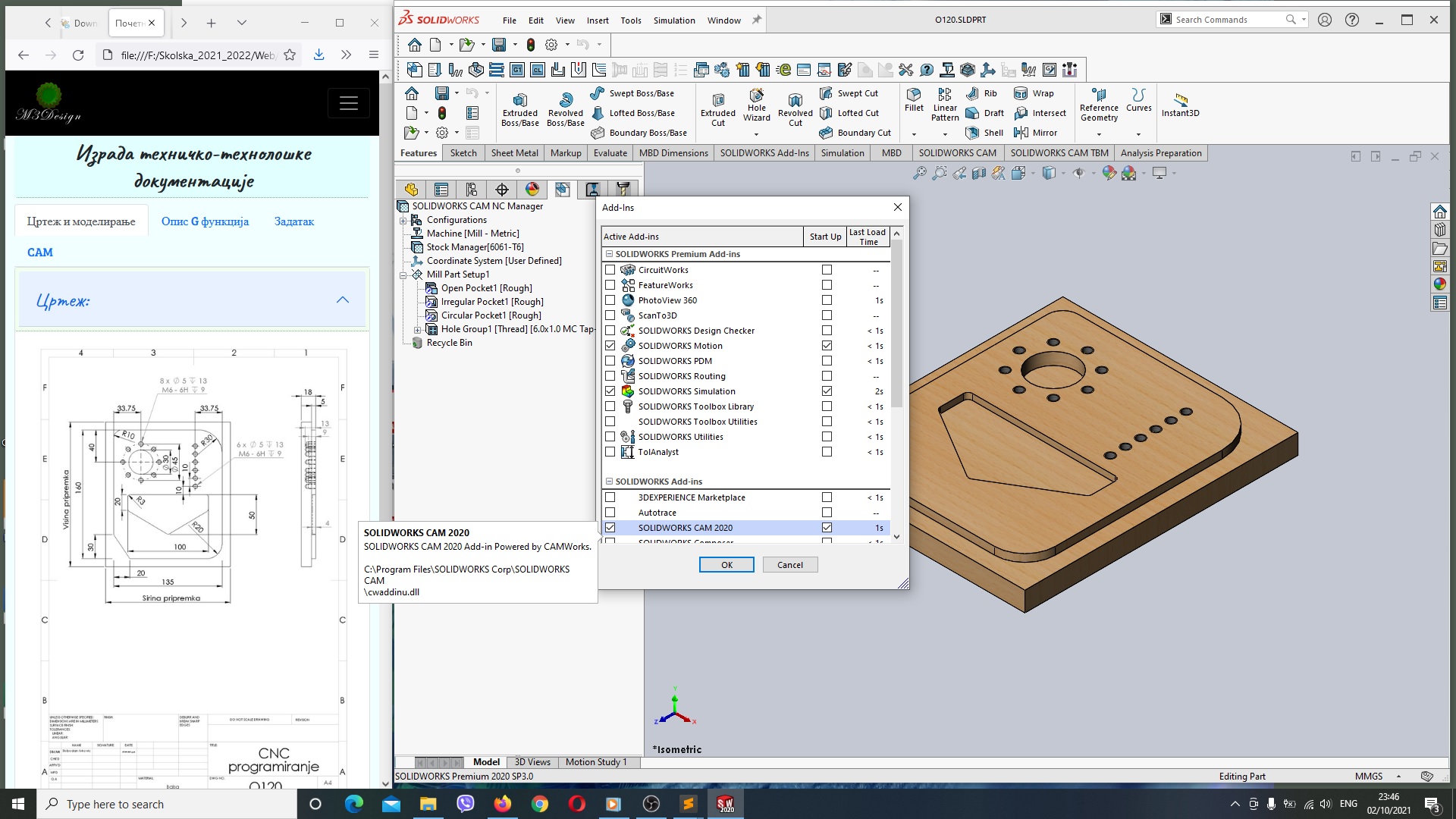The height and width of the screenshot is (819, 1456).
Task: Expand the Configurations tree node
Action: coord(403,220)
